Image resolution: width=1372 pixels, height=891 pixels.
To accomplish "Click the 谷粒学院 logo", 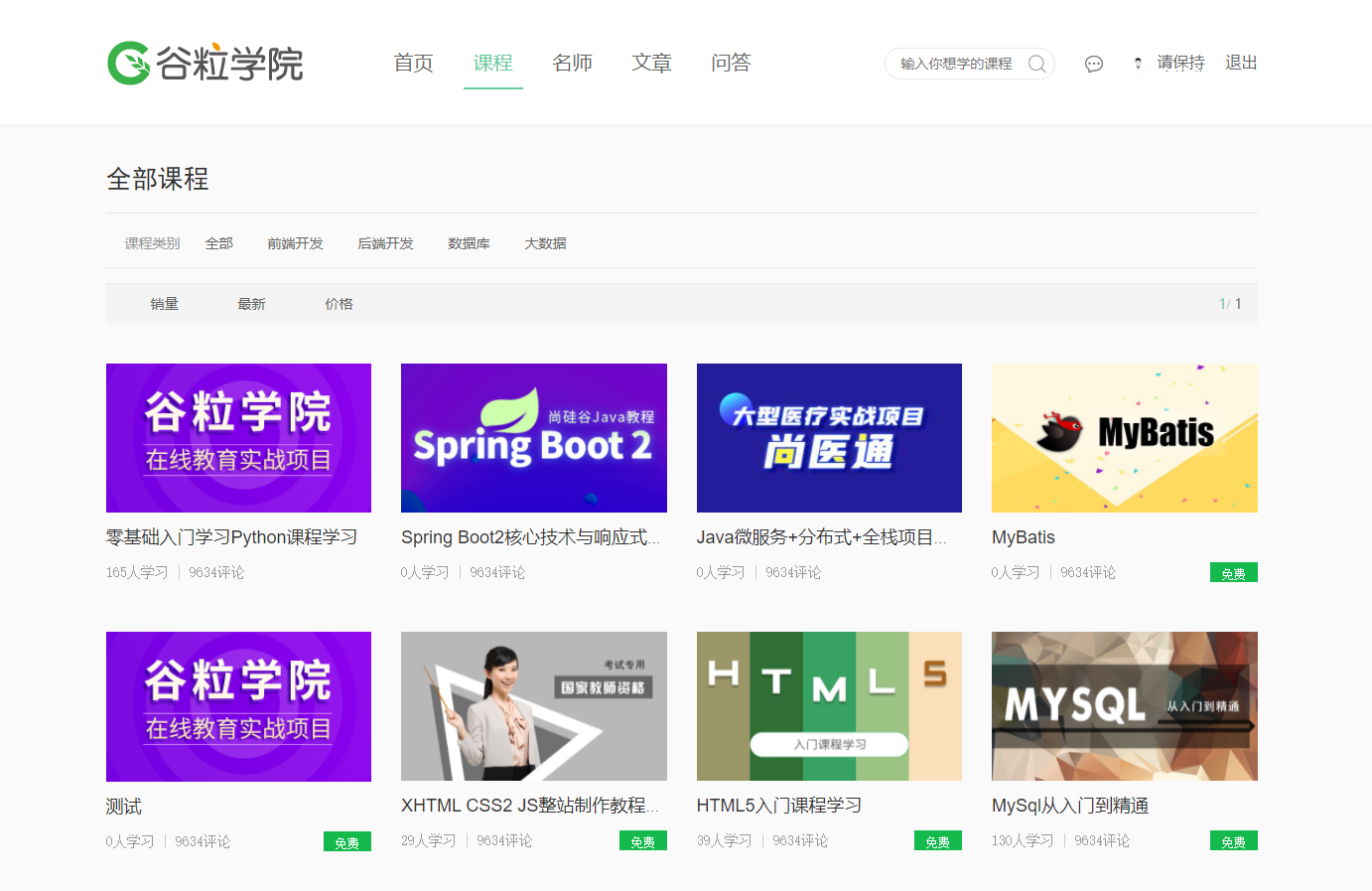I will point(206,63).
